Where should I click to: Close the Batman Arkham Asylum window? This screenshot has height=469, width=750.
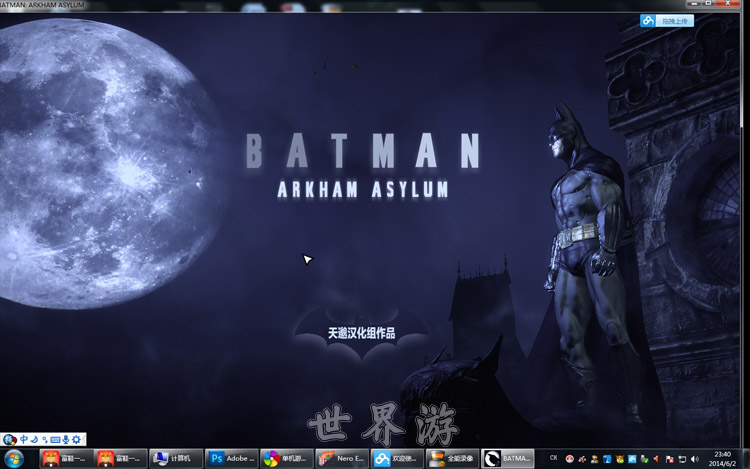[x=729, y=4]
